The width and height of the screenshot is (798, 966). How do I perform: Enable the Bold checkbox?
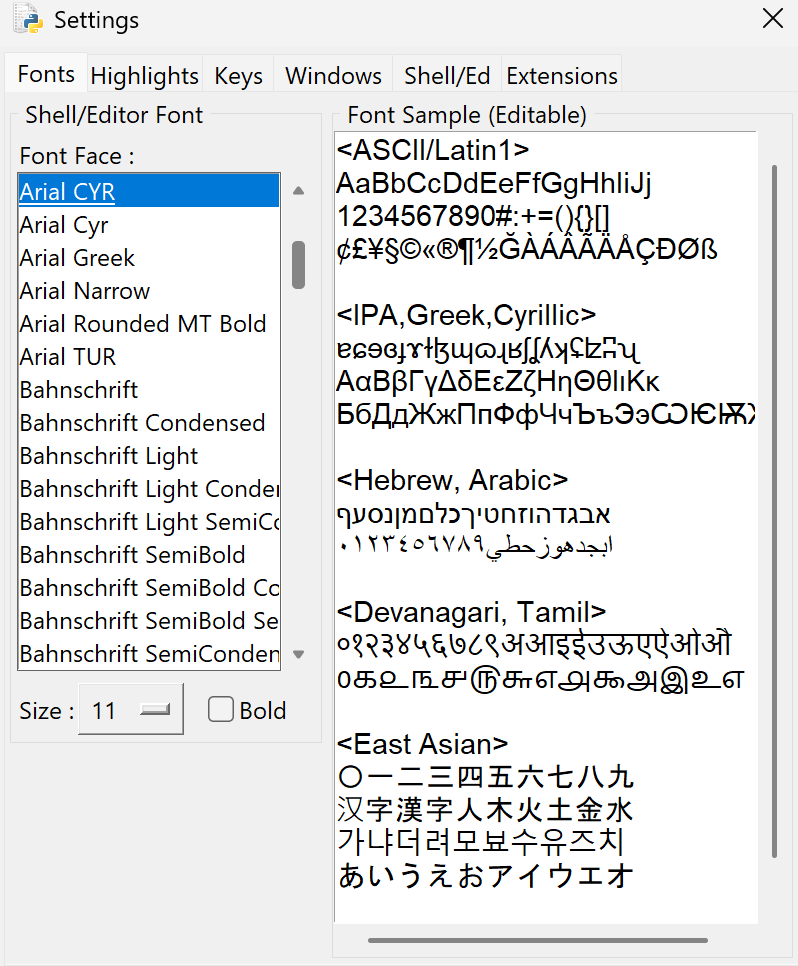(221, 710)
